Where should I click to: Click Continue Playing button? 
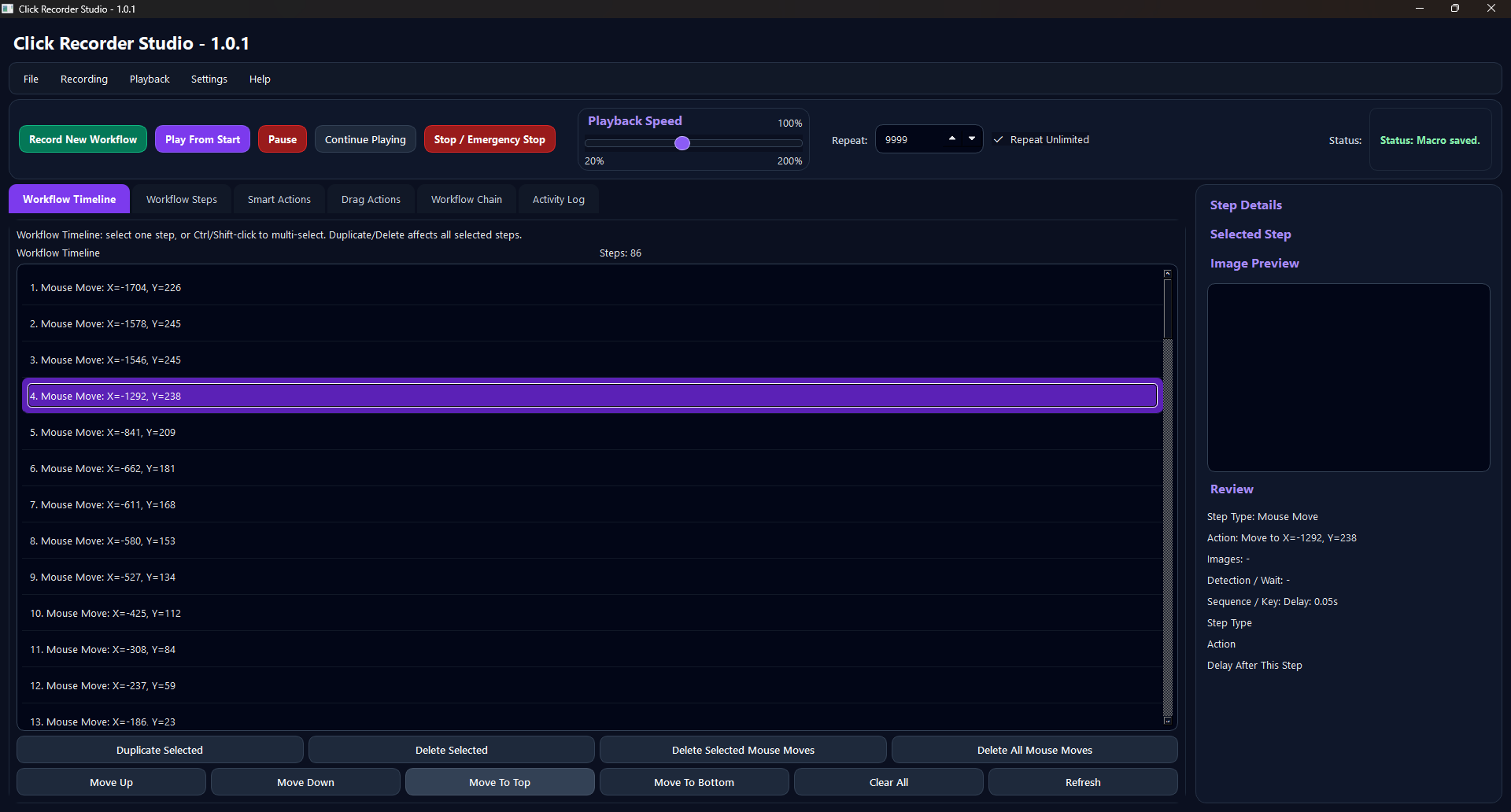(x=365, y=139)
